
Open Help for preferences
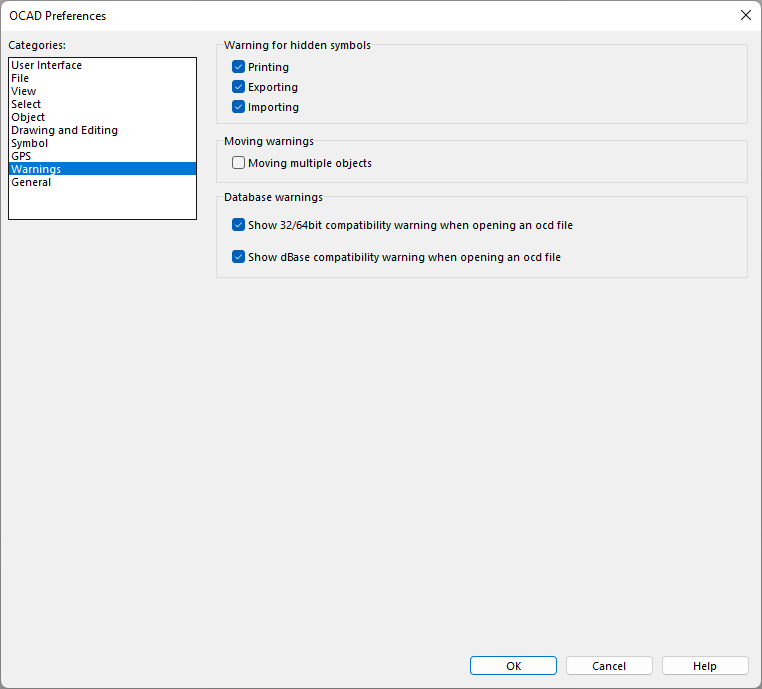[705, 666]
